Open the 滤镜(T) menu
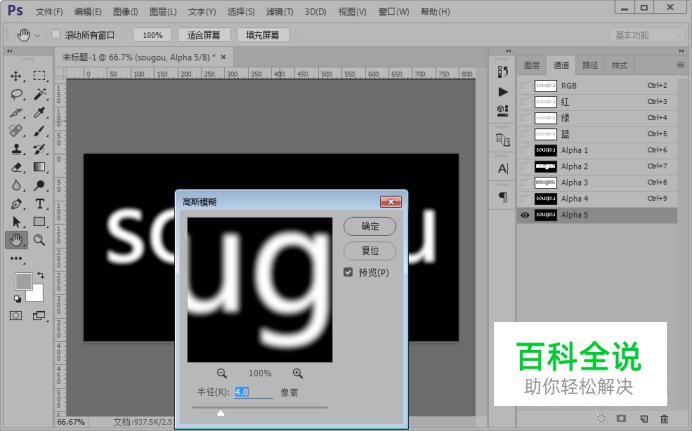 (x=279, y=12)
